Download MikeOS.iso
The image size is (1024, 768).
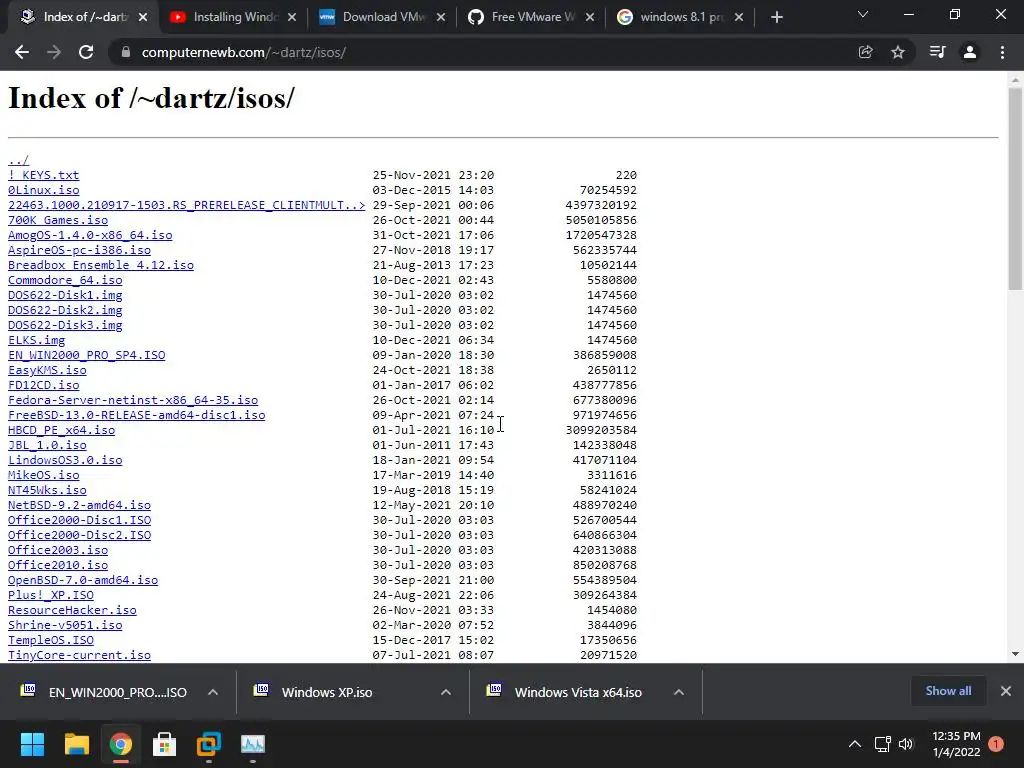point(44,475)
